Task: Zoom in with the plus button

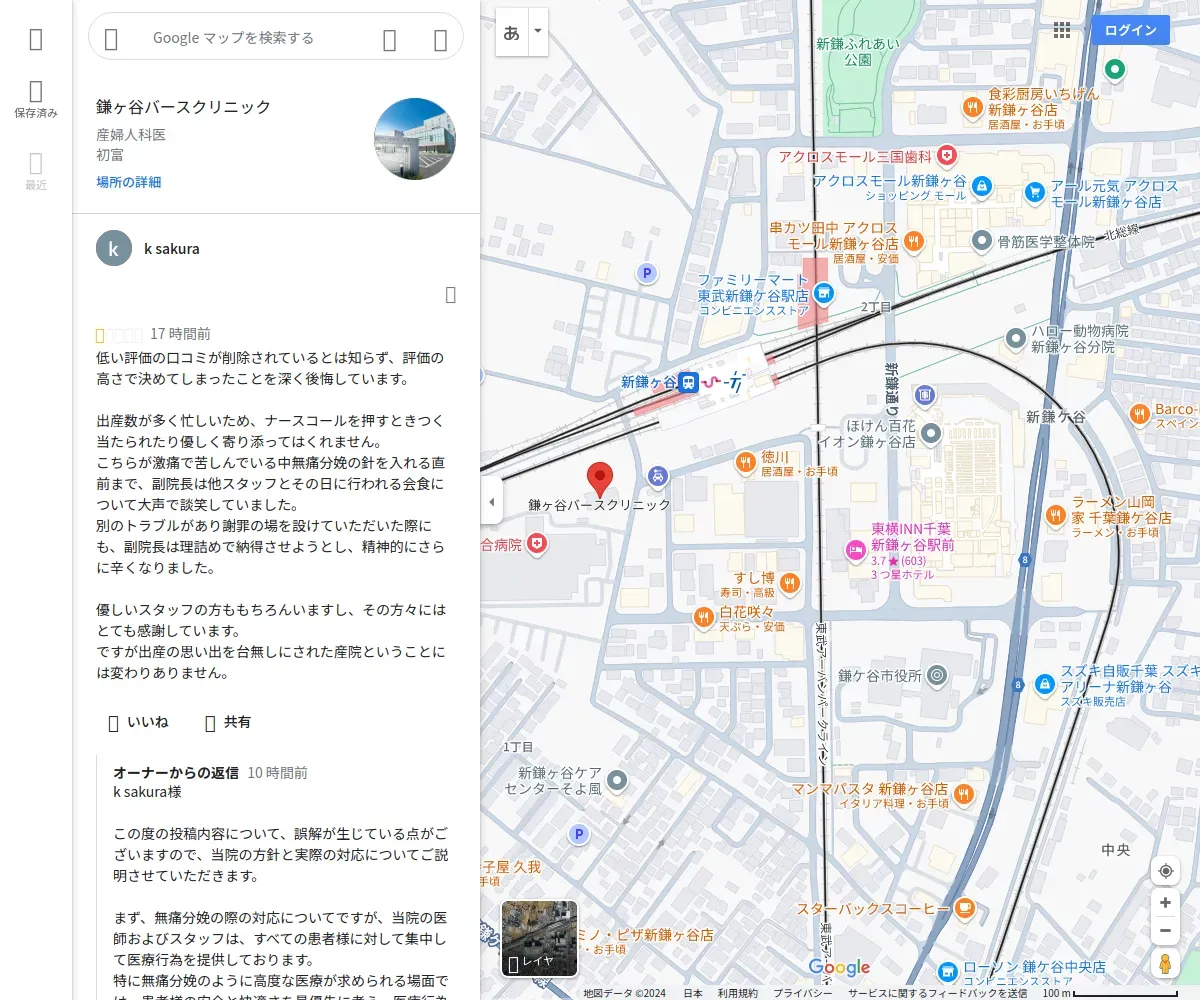Action: [1165, 902]
